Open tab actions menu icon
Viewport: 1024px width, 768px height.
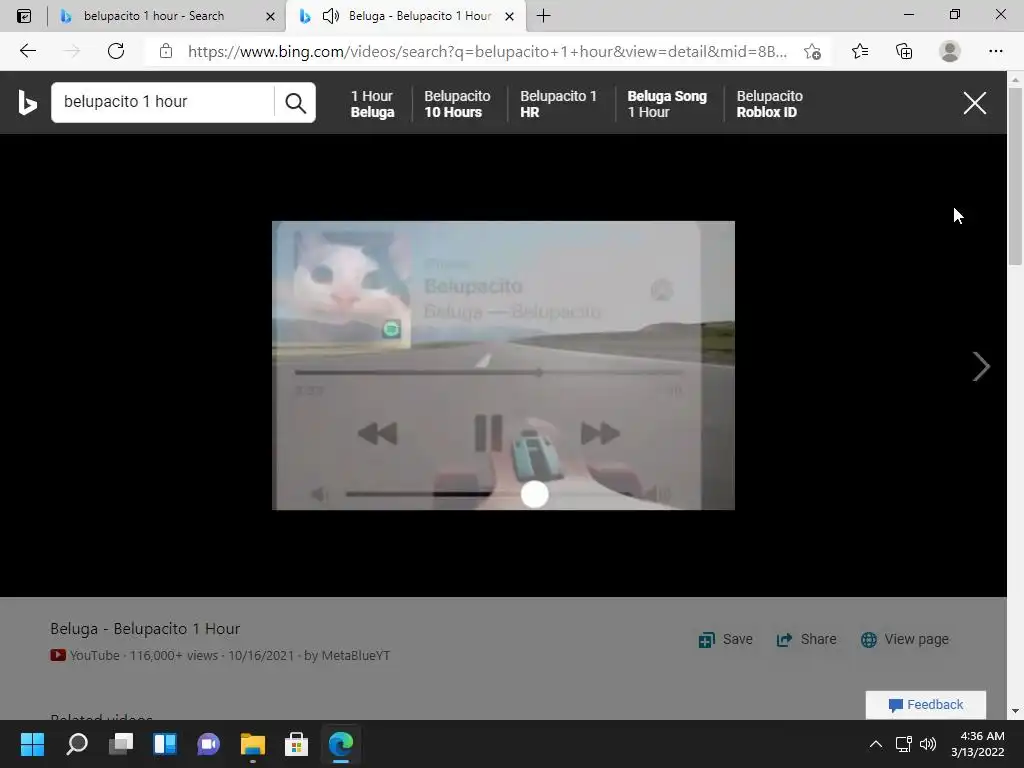point(24,16)
